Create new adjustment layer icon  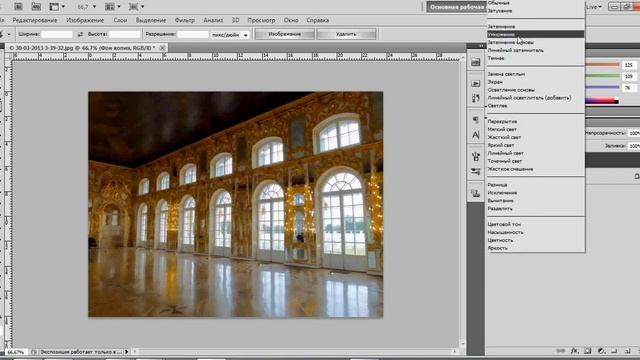(x=601, y=351)
